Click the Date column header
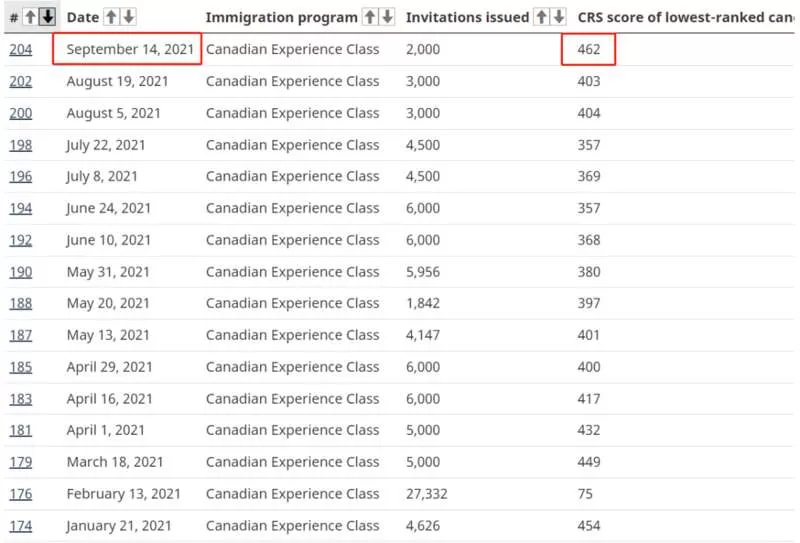 (83, 17)
